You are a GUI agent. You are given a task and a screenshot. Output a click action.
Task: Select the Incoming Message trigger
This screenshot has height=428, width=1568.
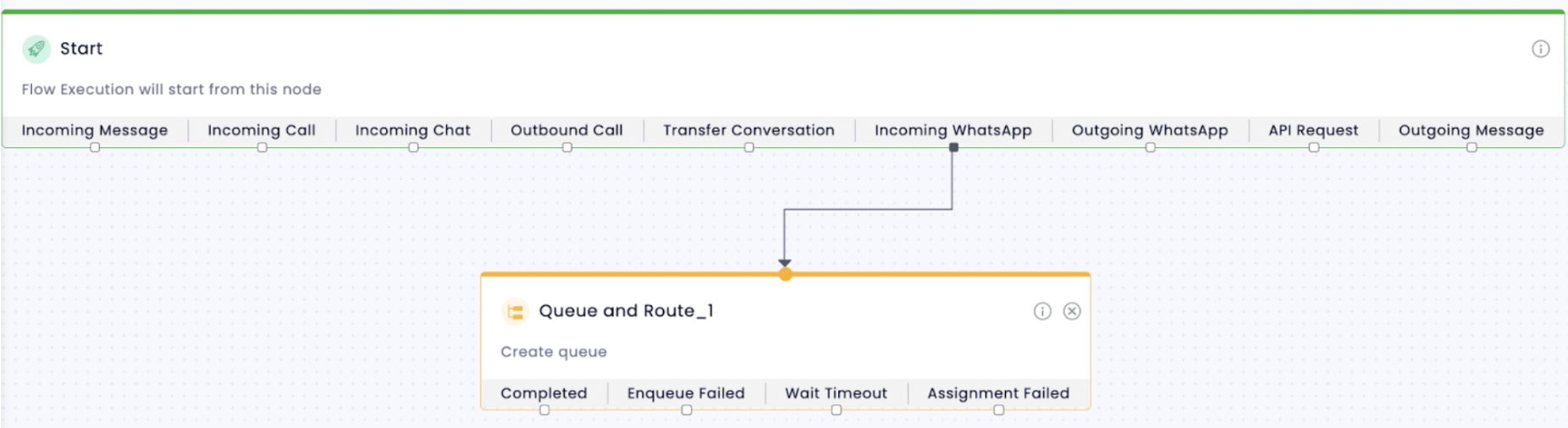tap(95, 130)
